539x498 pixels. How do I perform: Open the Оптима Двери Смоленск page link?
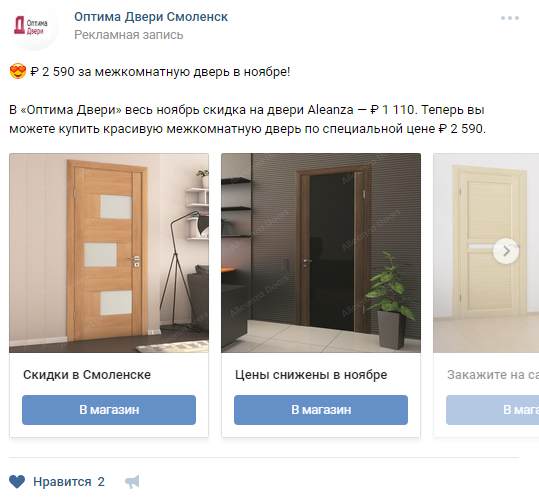coord(151,16)
